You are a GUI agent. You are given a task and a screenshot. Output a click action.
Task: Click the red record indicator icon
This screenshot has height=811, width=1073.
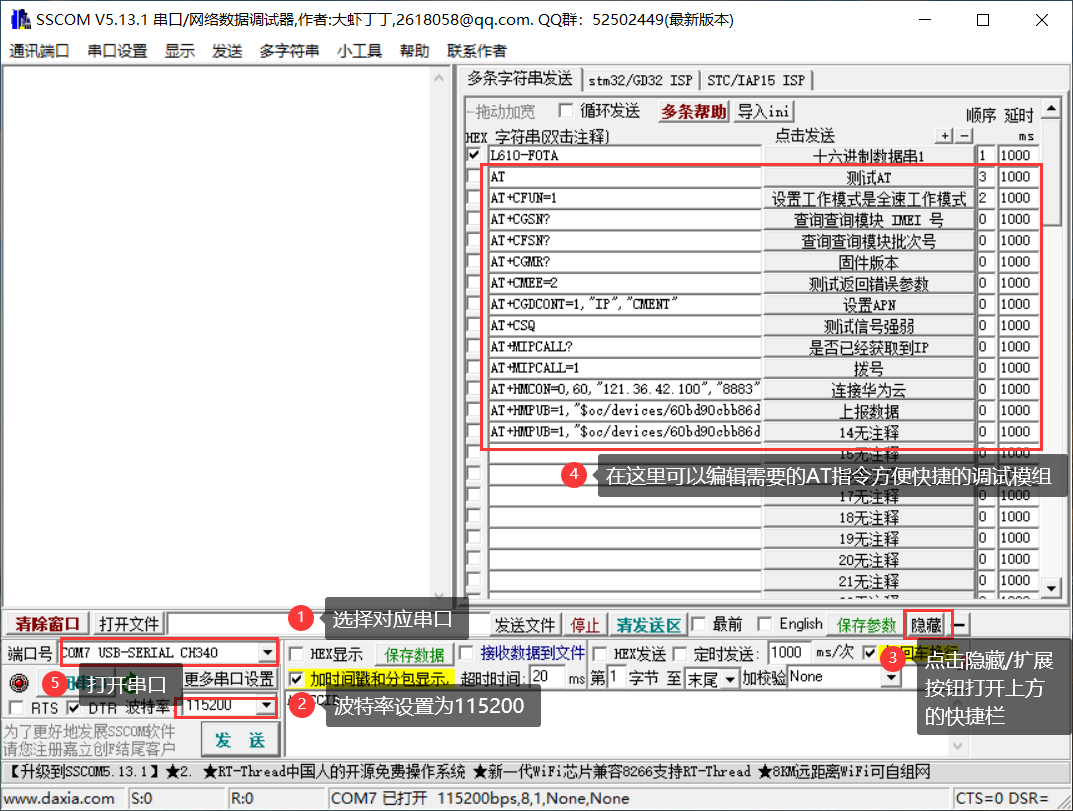coord(19,682)
